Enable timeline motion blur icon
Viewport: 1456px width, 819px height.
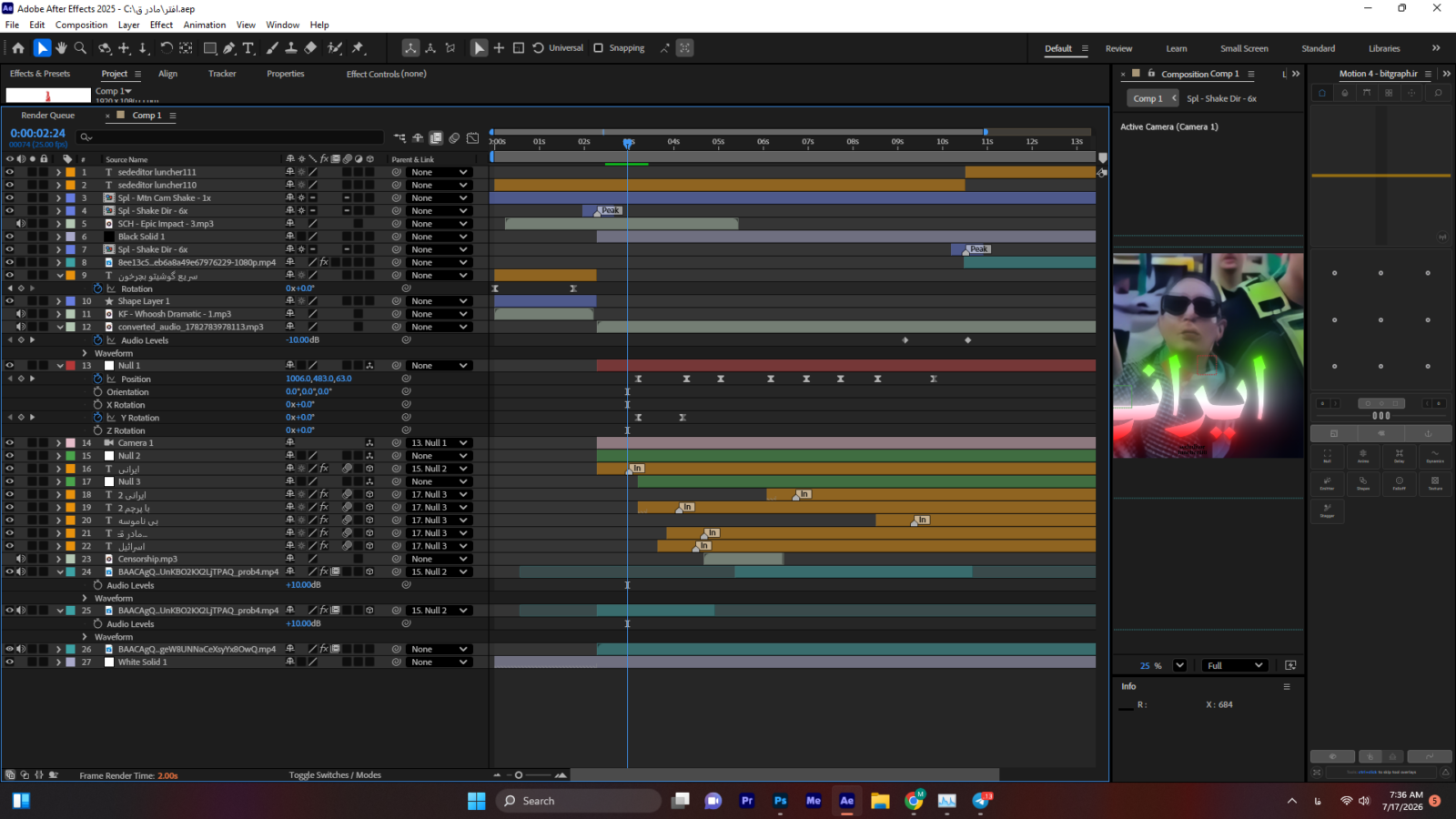coord(454,138)
